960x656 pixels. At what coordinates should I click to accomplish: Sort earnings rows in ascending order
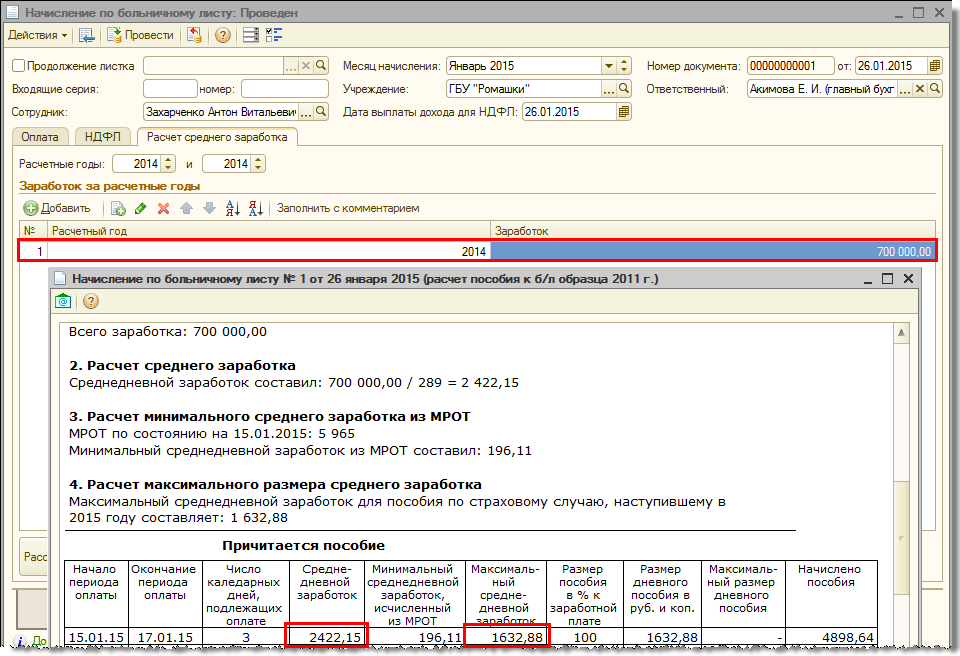(233, 208)
